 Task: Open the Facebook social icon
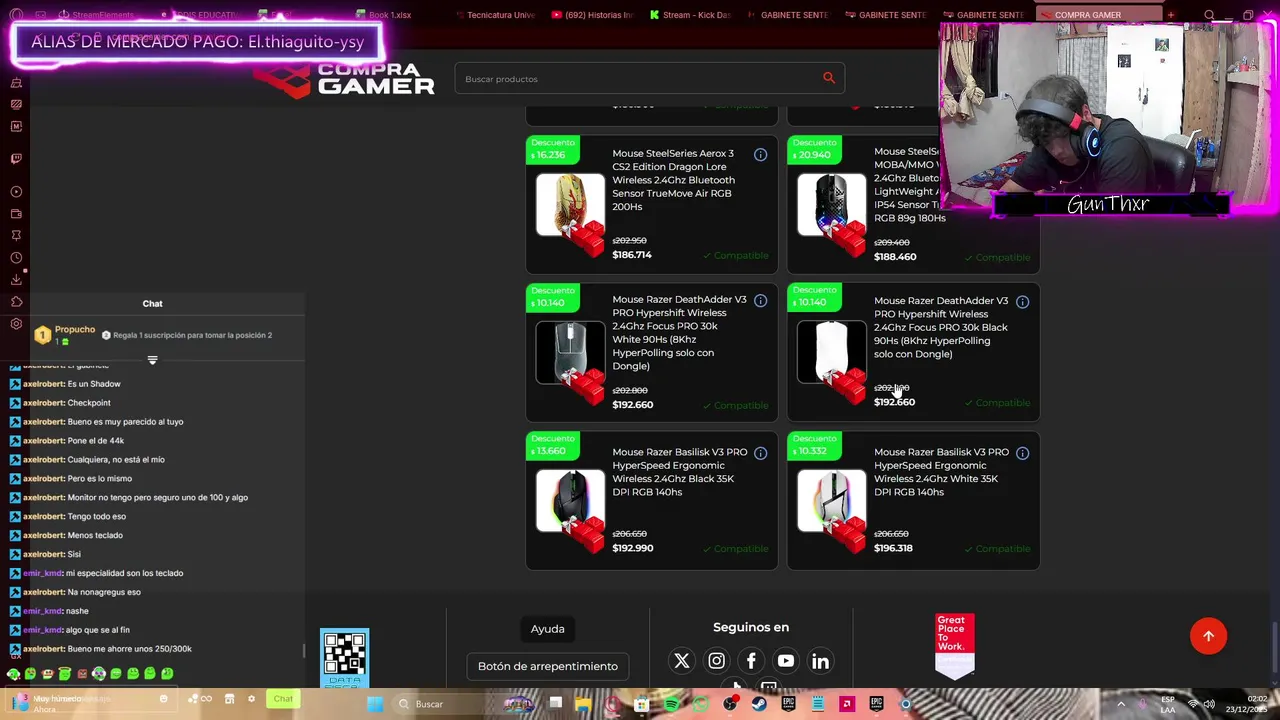pos(751,661)
